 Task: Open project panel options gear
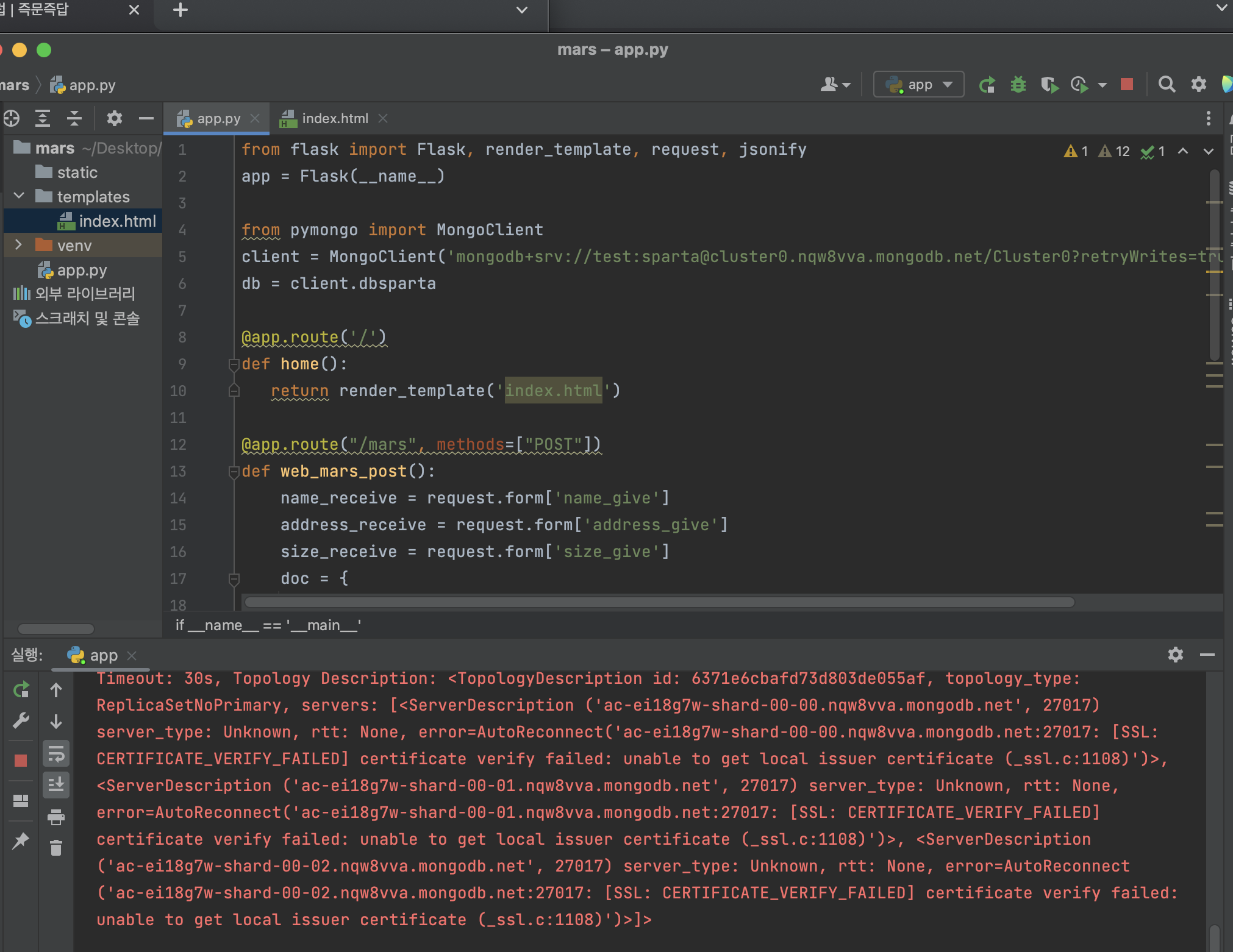point(115,118)
